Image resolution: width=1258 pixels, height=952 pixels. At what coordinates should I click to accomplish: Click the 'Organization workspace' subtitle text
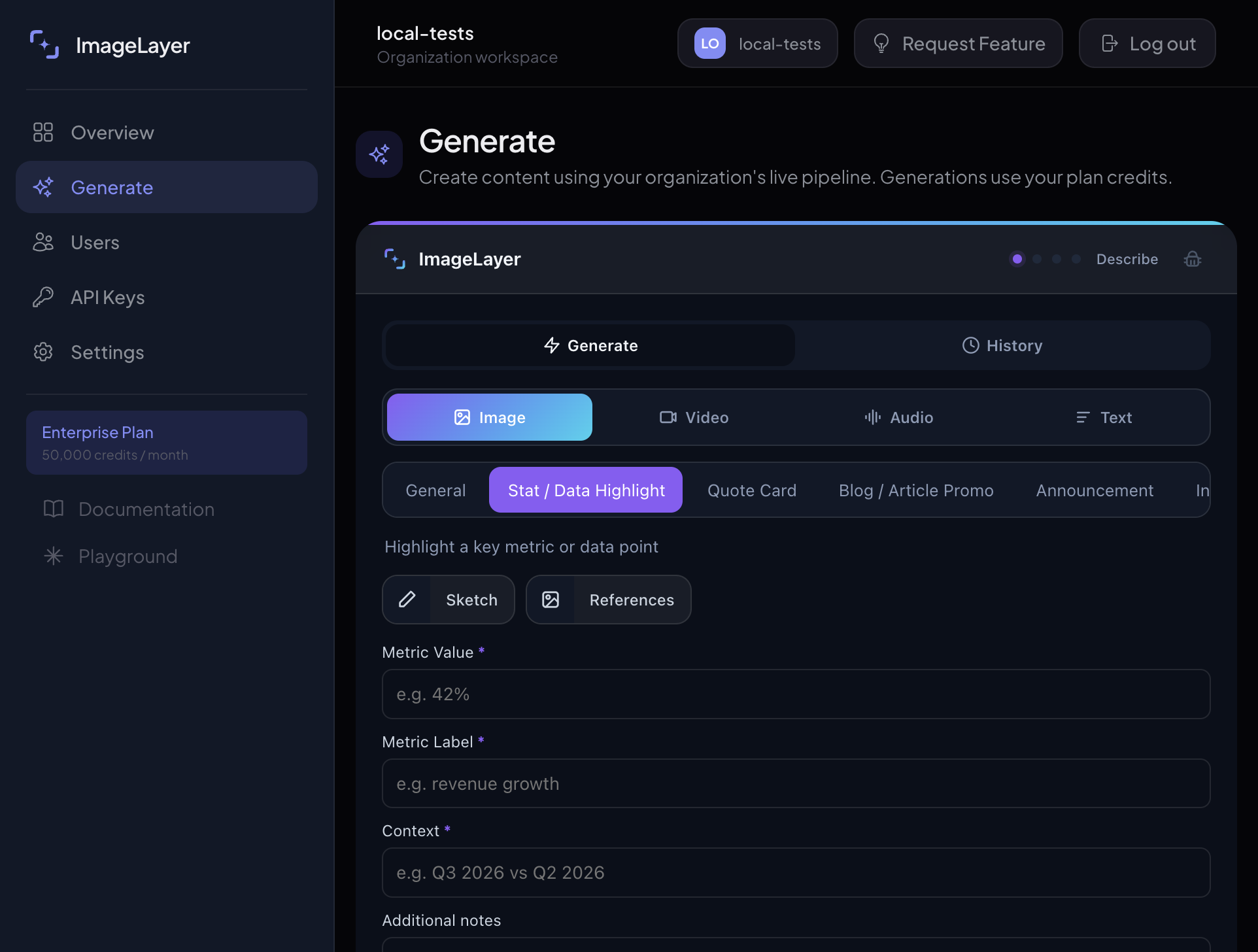[x=467, y=58]
